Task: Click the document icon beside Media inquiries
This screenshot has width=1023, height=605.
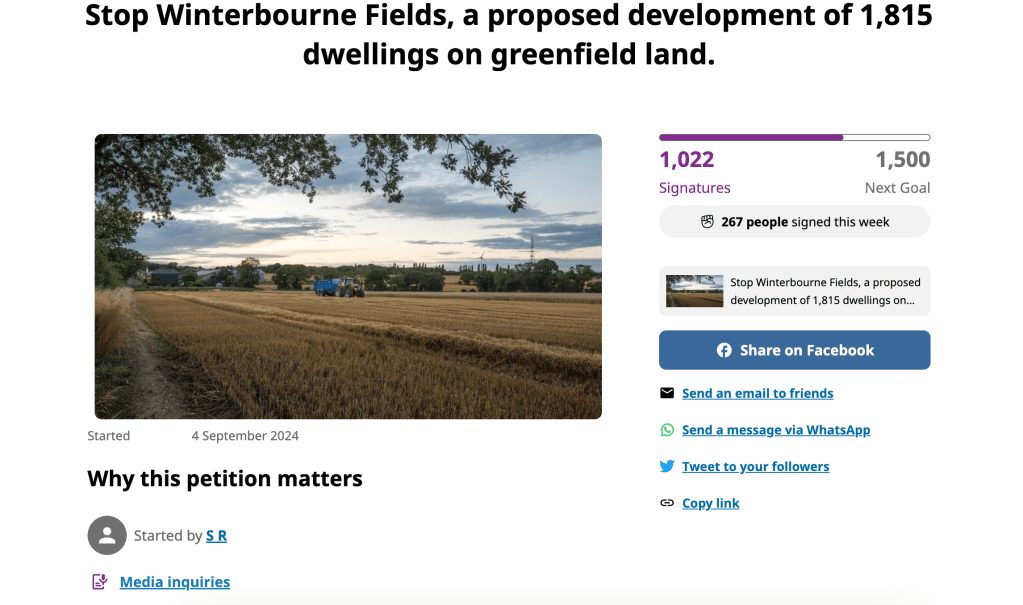Action: point(99,581)
